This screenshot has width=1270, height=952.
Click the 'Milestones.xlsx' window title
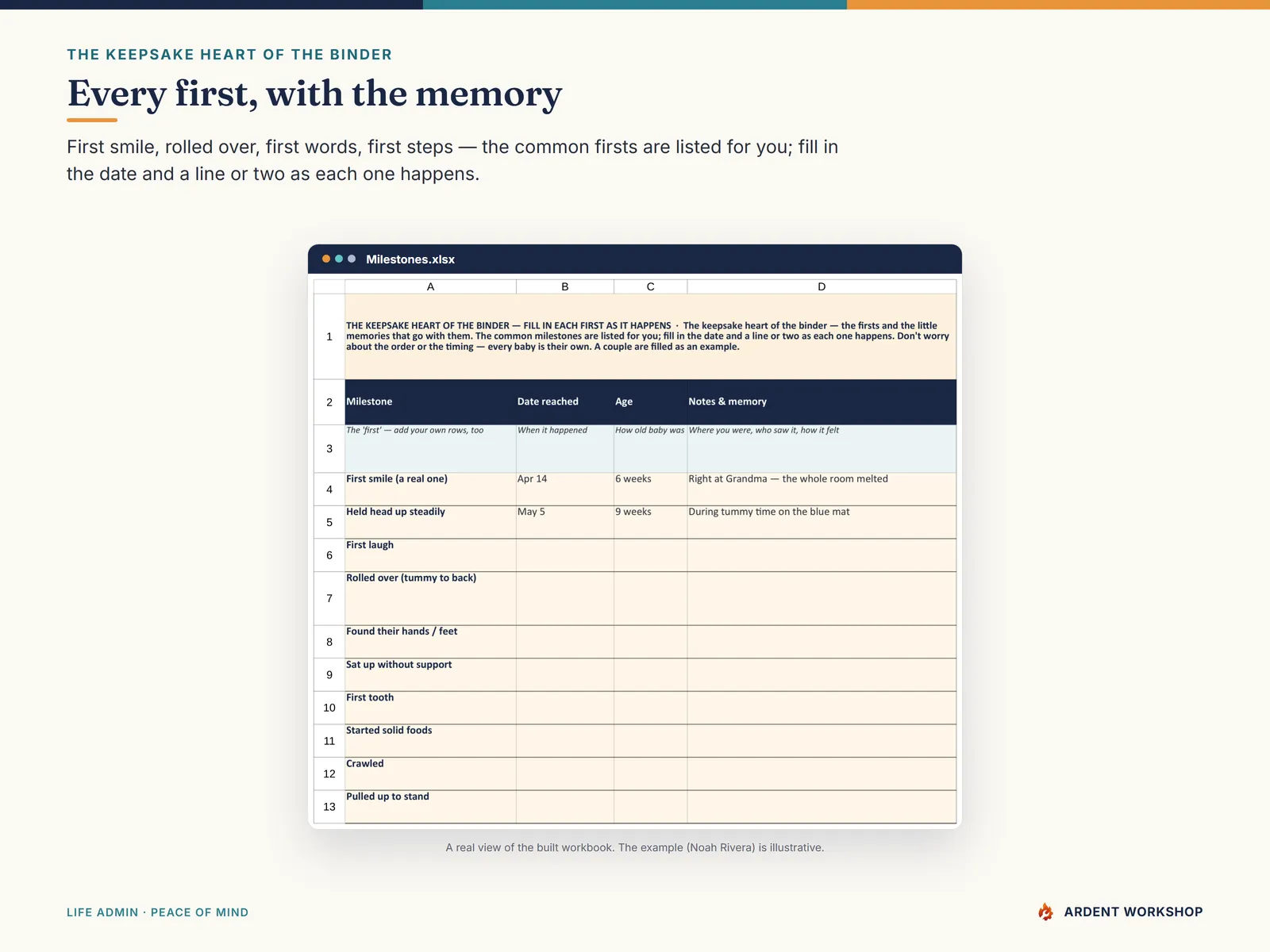tap(410, 259)
